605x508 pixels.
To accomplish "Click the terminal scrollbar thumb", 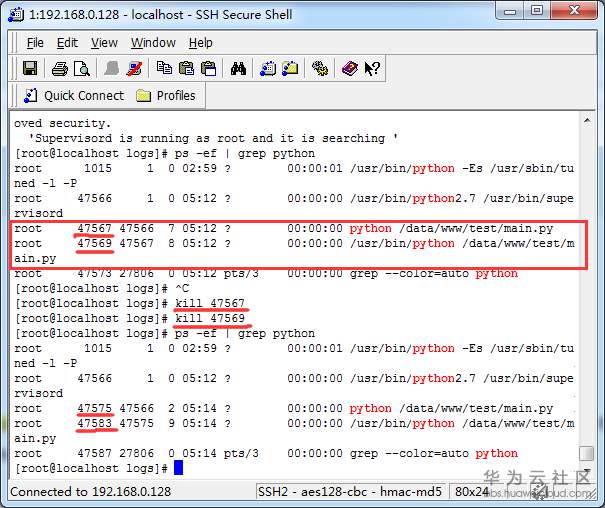I will [x=587, y=454].
